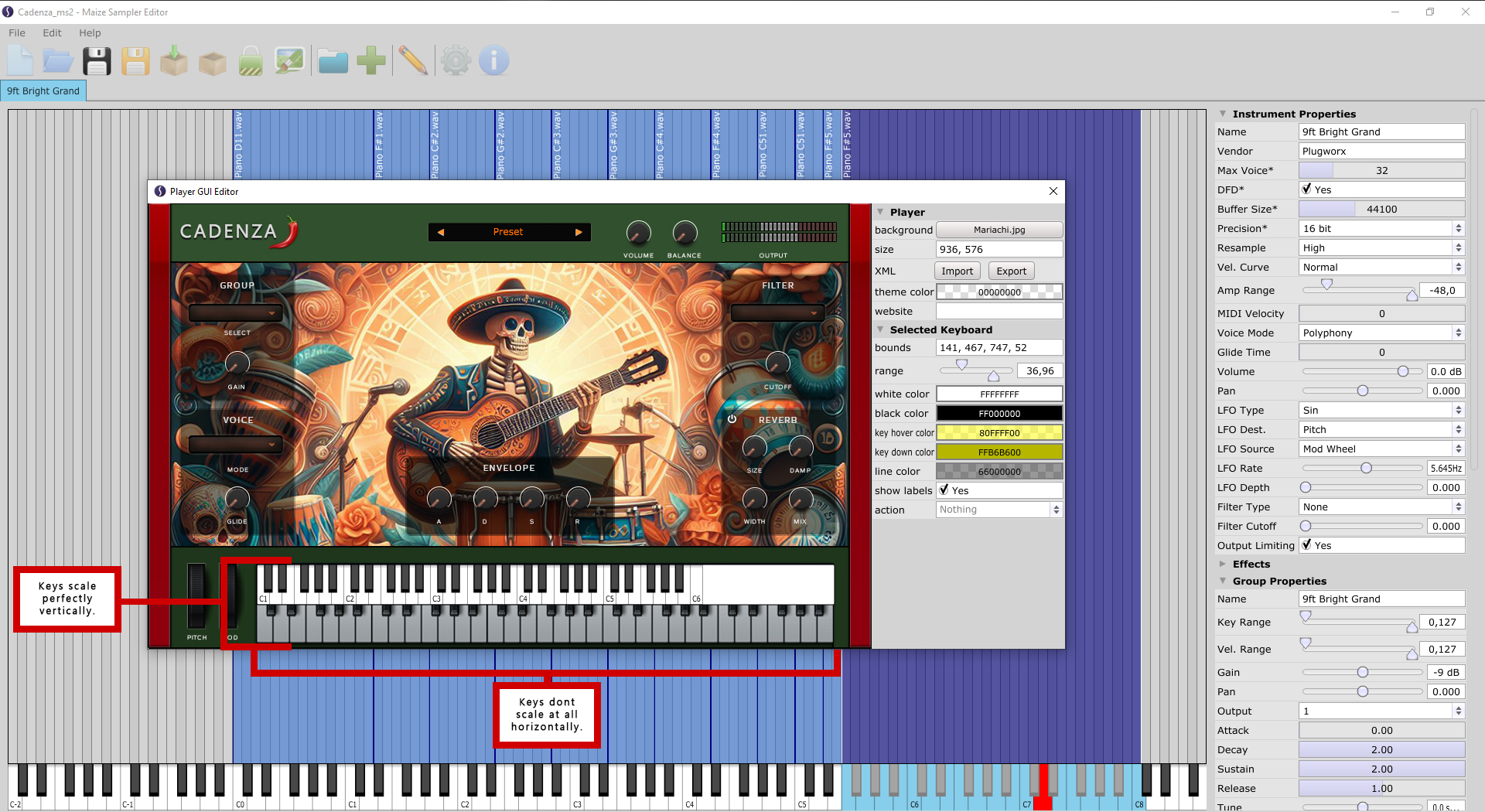1485x812 pixels.
Task: Toggle the DFD Yes checkbox
Action: tap(1306, 189)
